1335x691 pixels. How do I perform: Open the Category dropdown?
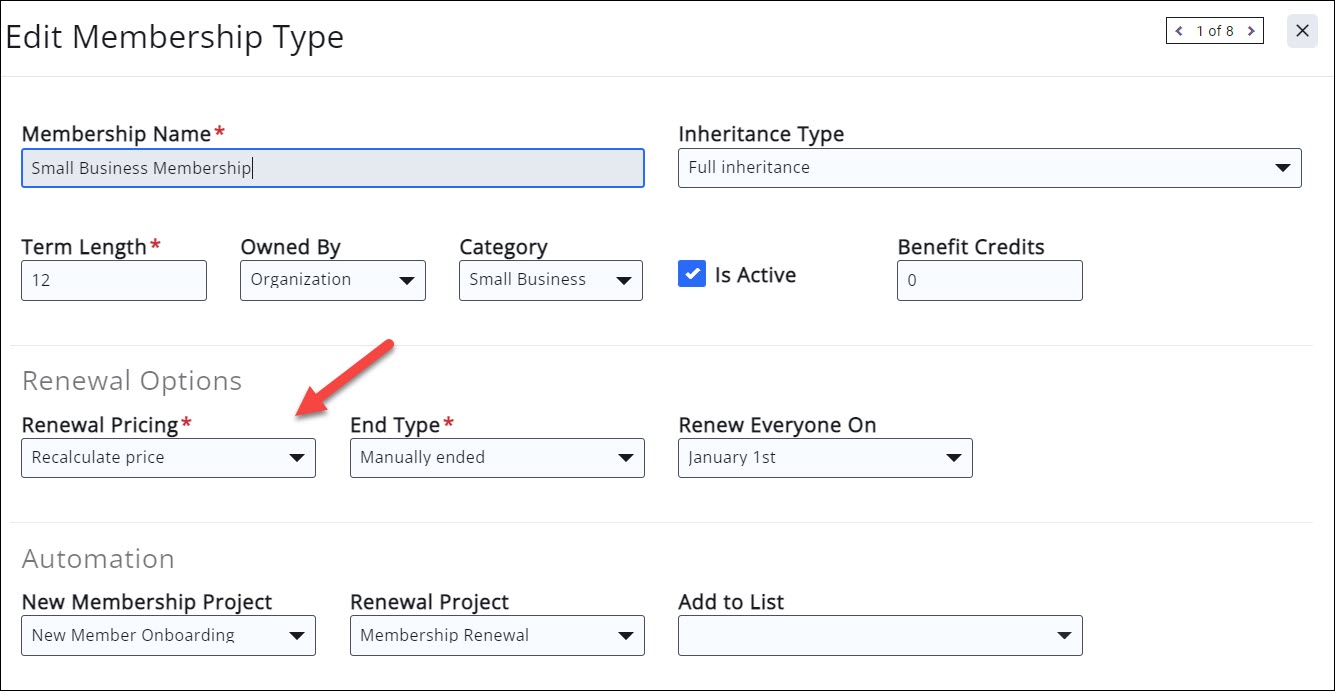[x=551, y=280]
